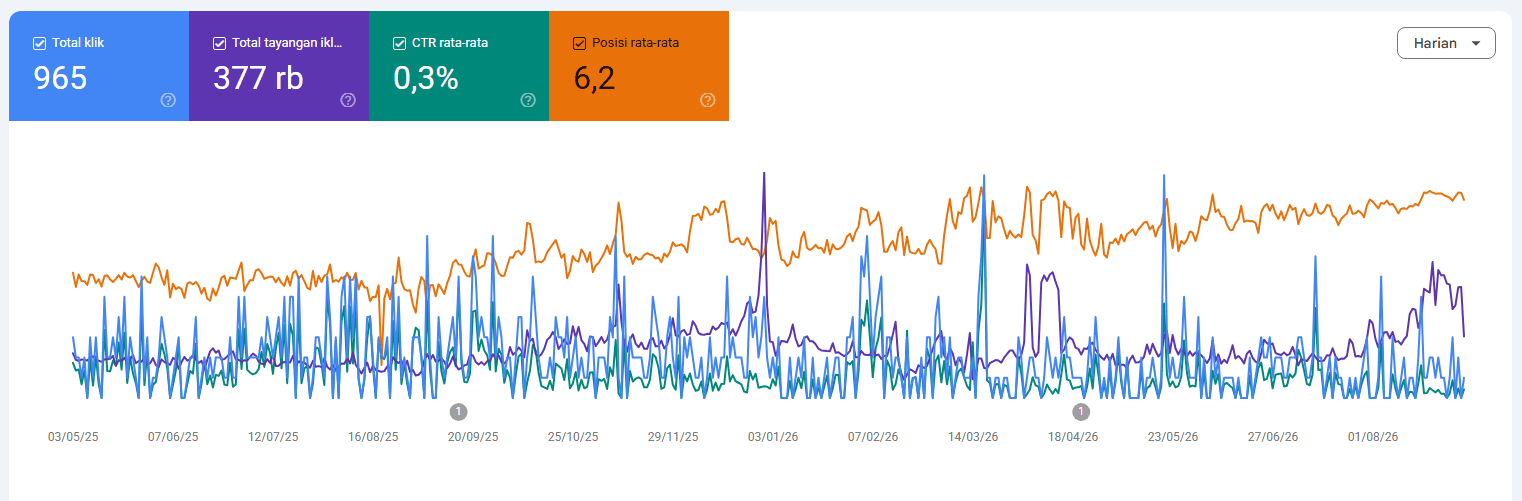
Task: Click the 07/02/26 date axis label
Action: pos(873,437)
